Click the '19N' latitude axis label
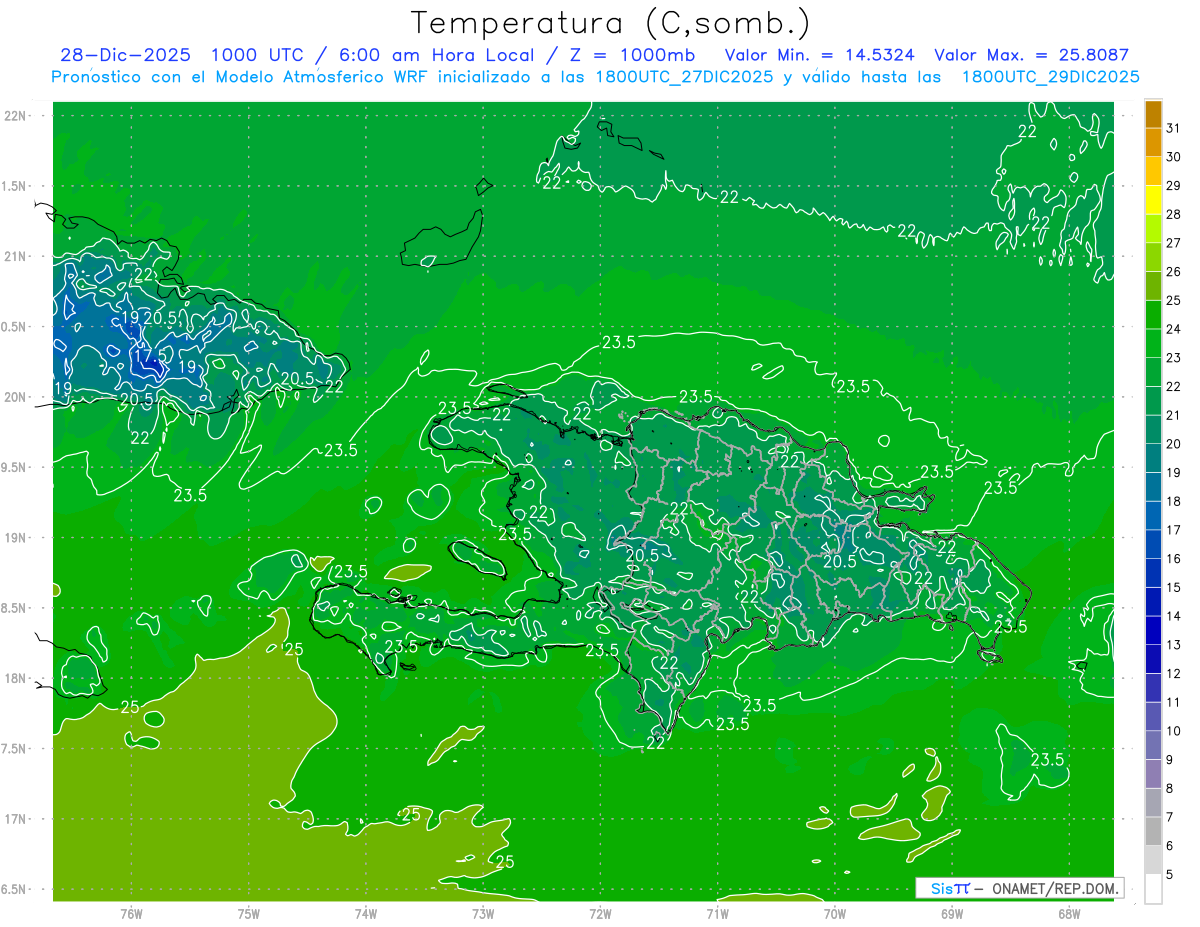Image resolution: width=1200 pixels, height=927 pixels. point(16,537)
